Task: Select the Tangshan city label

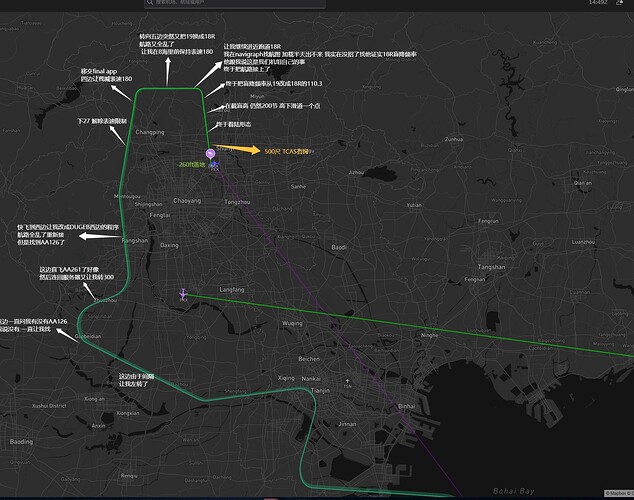Action: [x=492, y=267]
